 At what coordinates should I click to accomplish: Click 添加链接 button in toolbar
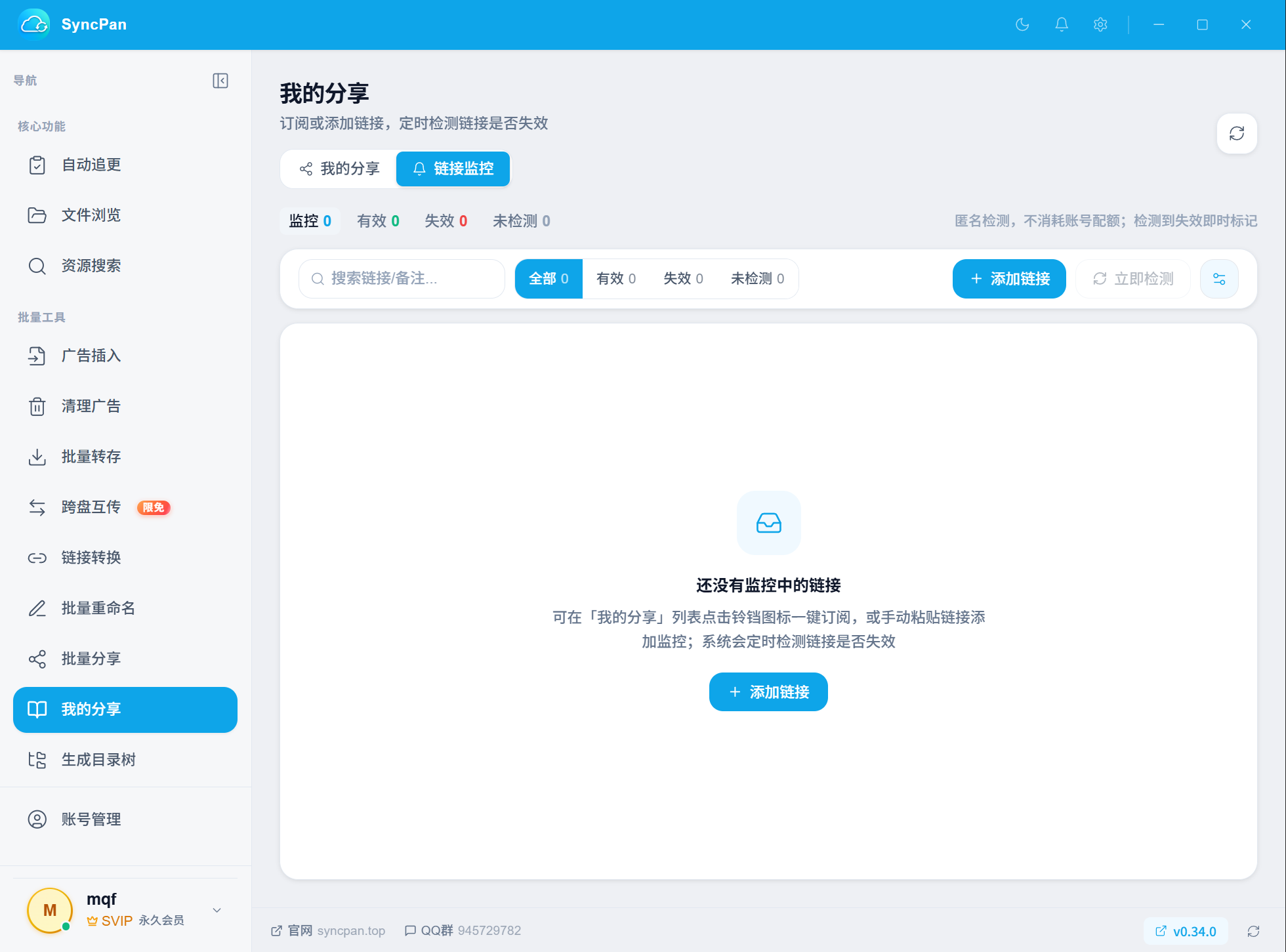tap(1009, 279)
